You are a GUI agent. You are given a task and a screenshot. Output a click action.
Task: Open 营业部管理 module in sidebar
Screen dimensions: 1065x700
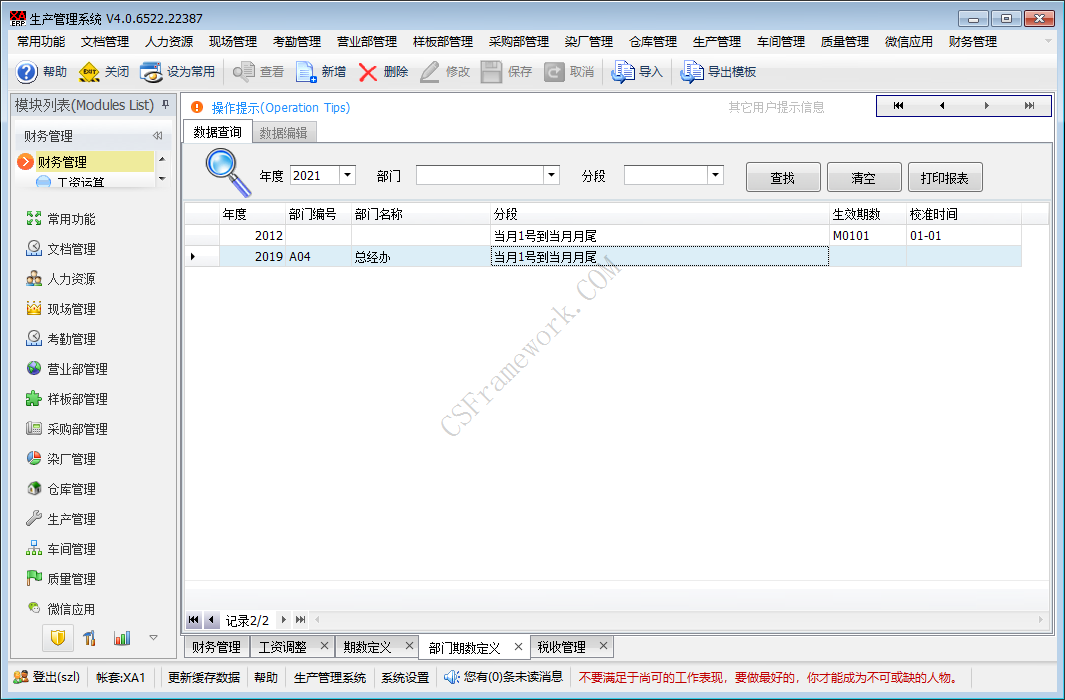pos(67,369)
